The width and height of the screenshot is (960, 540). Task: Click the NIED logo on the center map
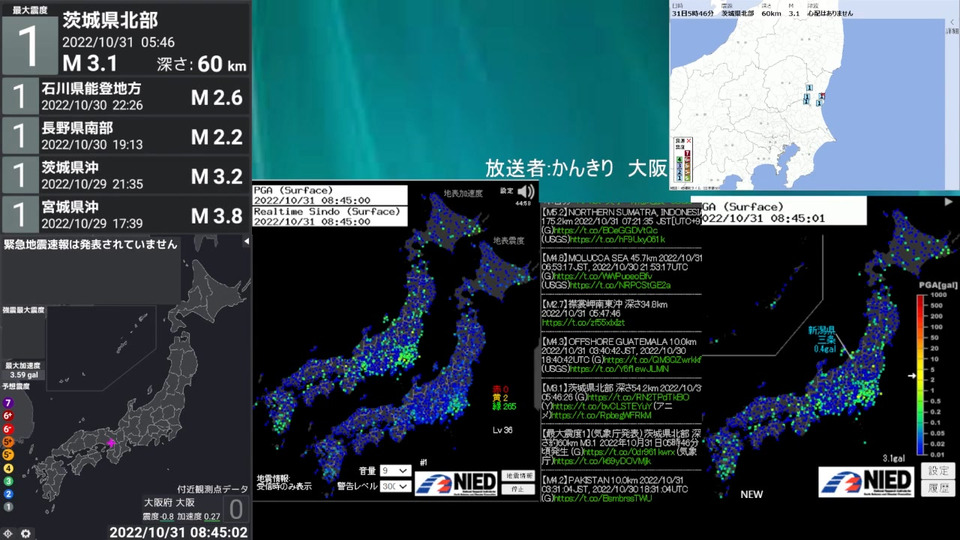[x=456, y=483]
